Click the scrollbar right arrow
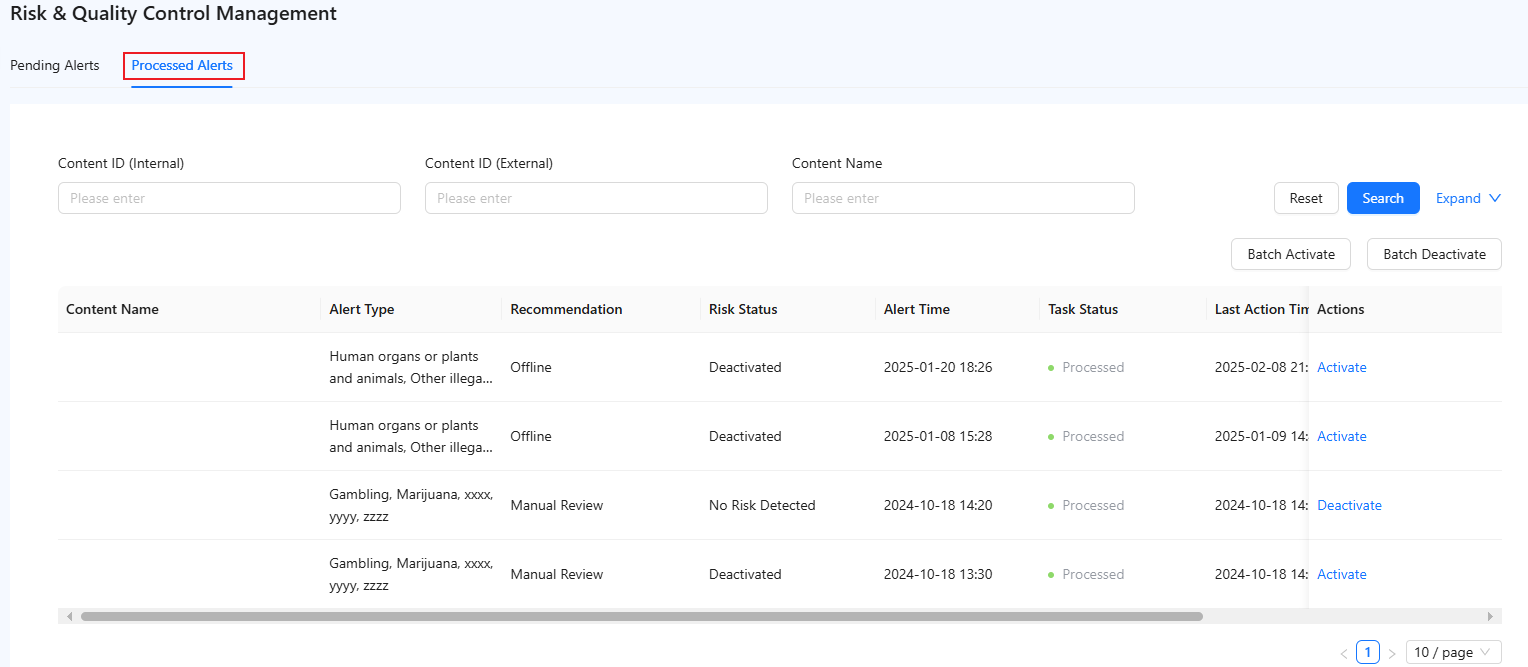This screenshot has width=1528, height=667. (1490, 616)
